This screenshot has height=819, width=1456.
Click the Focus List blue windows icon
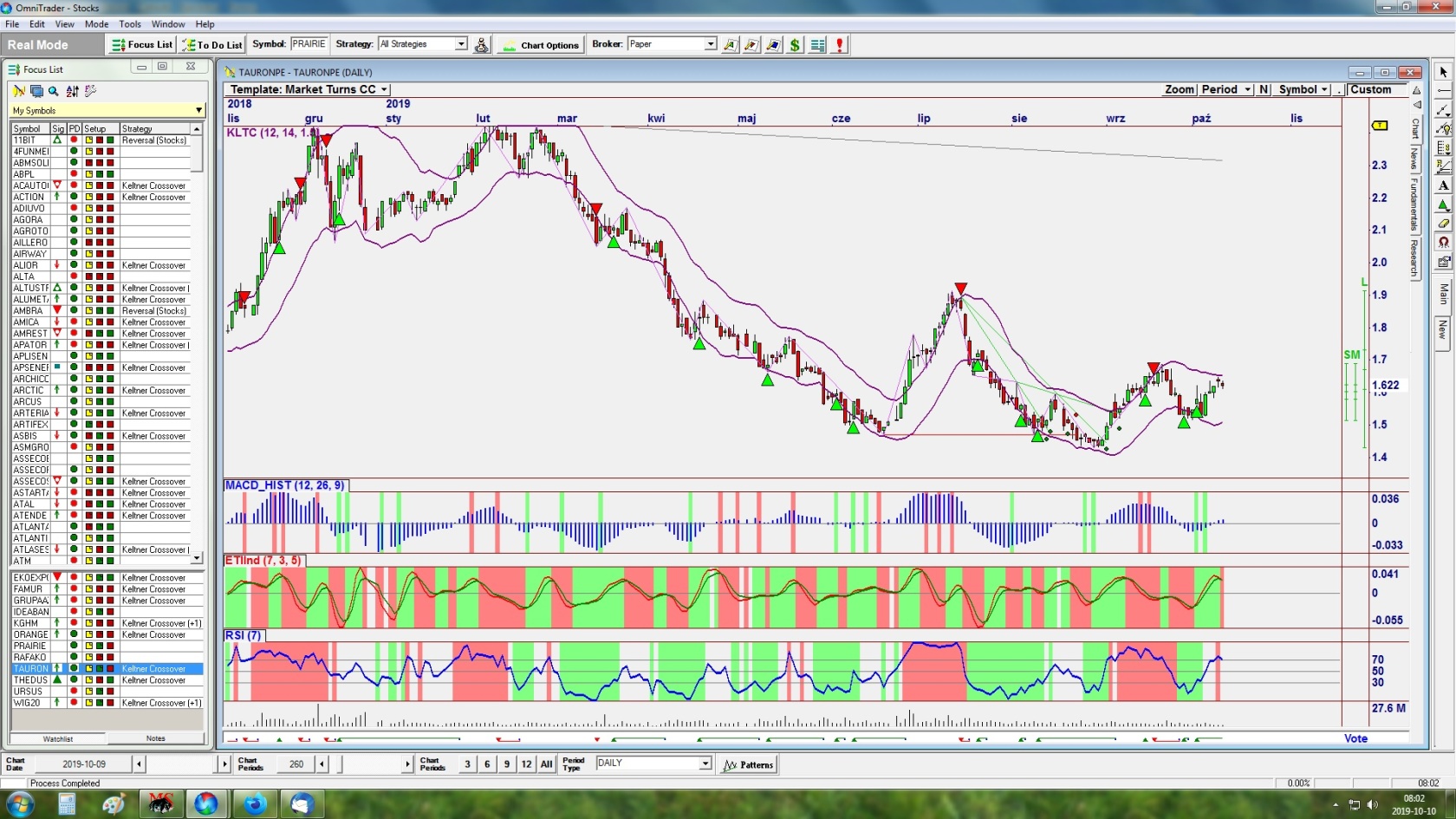[36, 91]
